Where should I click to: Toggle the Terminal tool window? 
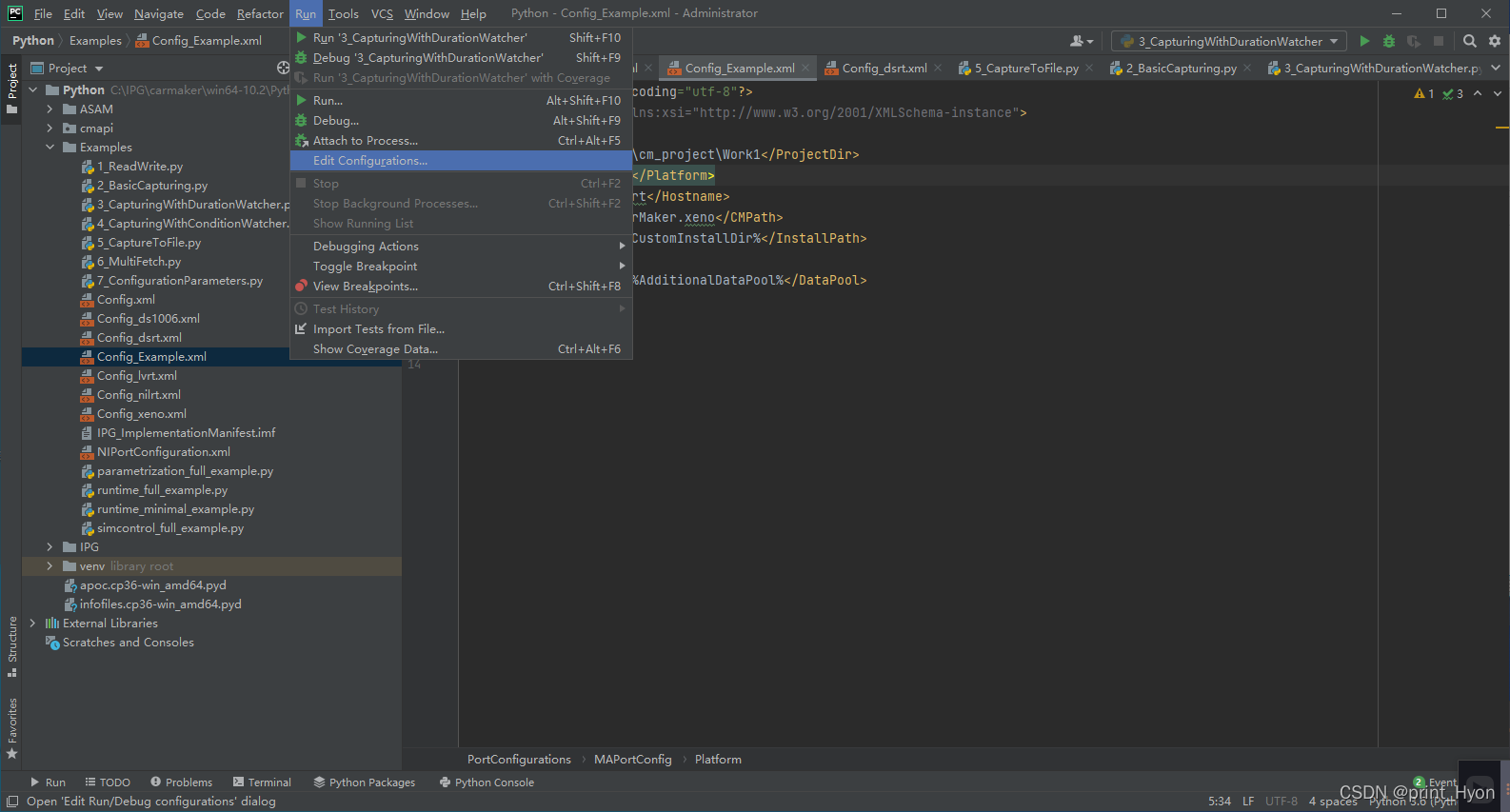tap(262, 782)
